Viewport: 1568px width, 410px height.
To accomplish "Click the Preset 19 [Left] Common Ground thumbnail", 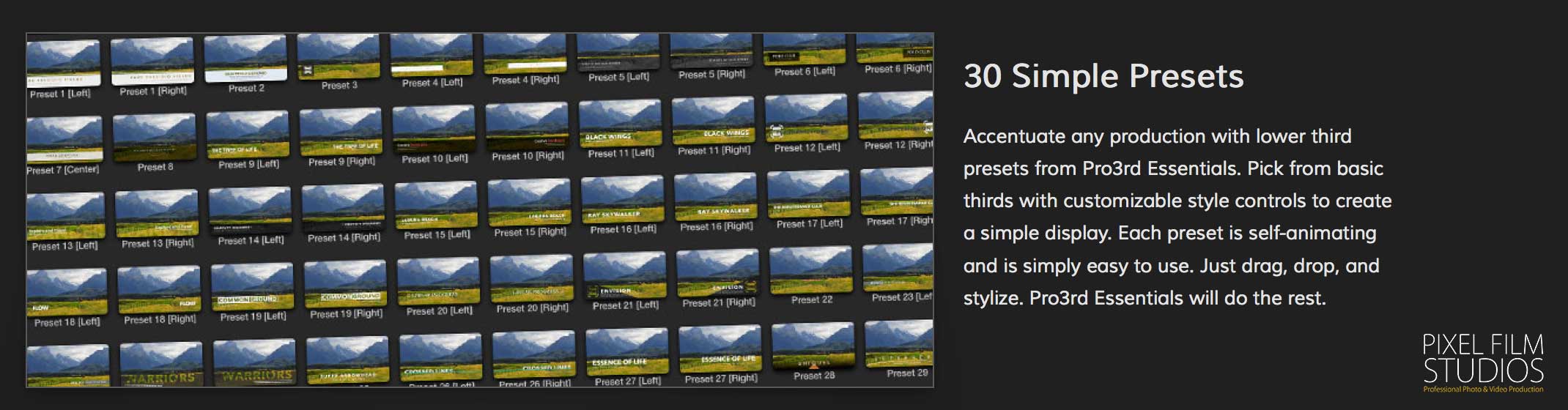I will (x=252, y=287).
